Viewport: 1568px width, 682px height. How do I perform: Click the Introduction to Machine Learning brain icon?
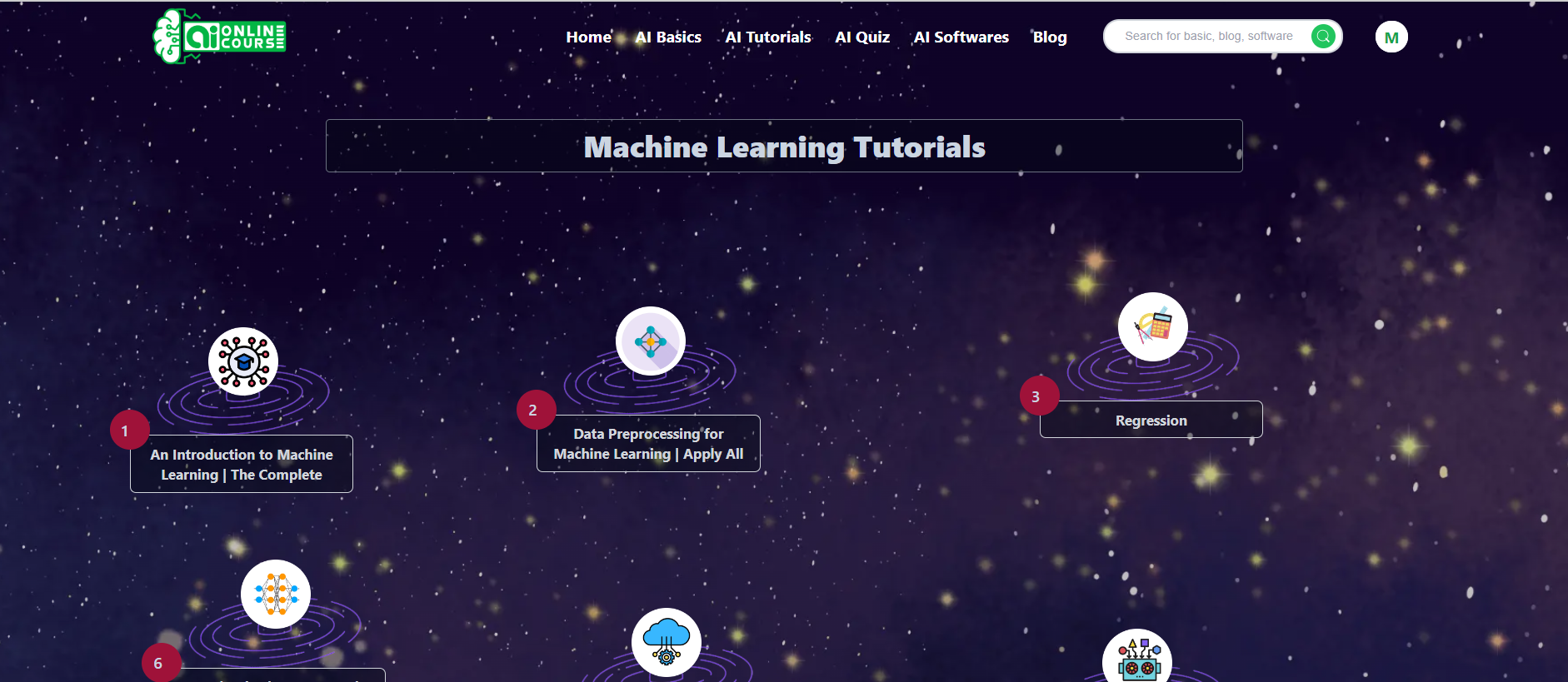(243, 361)
